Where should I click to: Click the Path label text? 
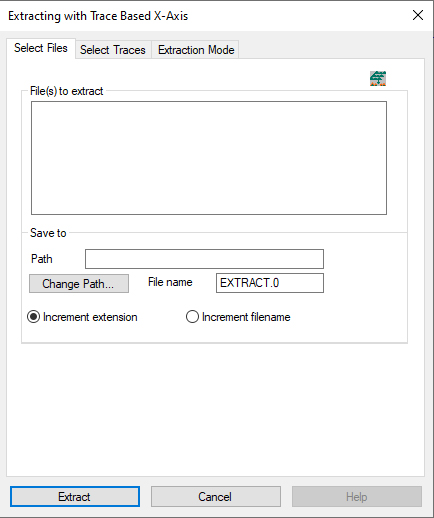(42, 259)
